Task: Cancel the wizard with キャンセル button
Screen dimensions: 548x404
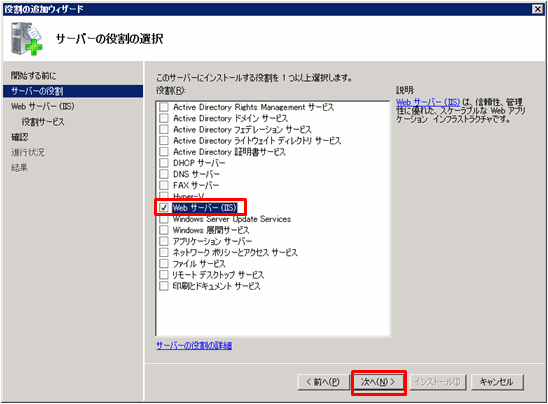Action: (x=497, y=382)
